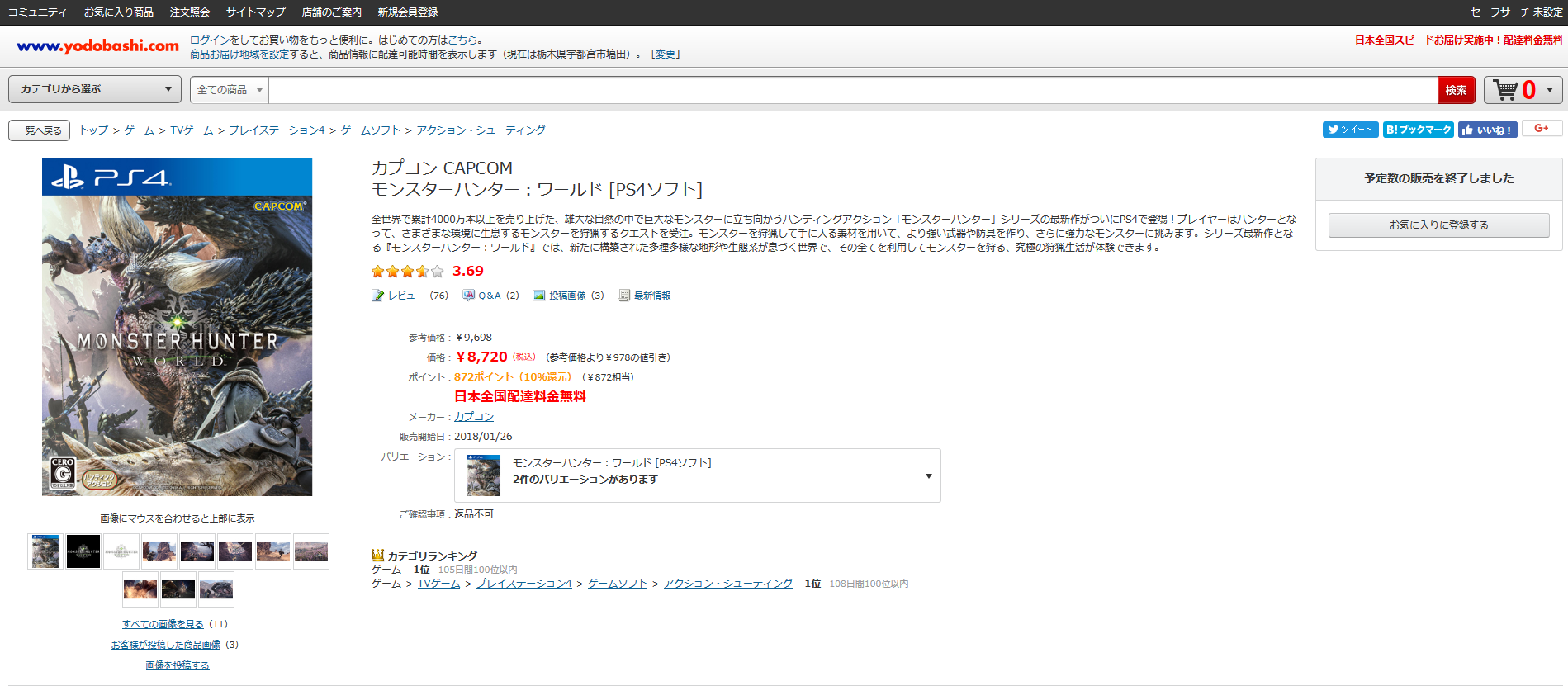Click the すべての画像を見る link
The height and width of the screenshot is (686, 1568).
[163, 624]
